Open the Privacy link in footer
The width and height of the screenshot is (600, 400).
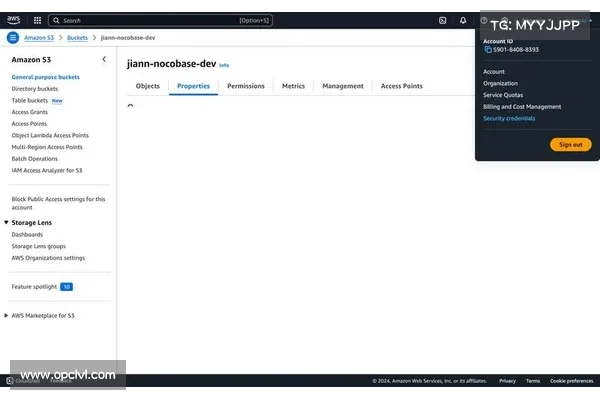pos(507,381)
